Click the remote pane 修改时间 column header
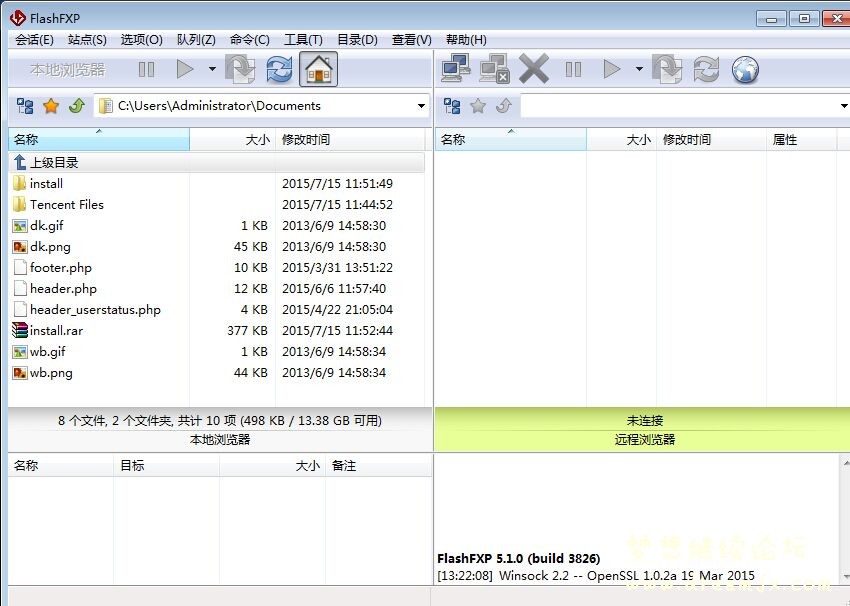Viewport: 850px width, 606px height. coord(711,139)
